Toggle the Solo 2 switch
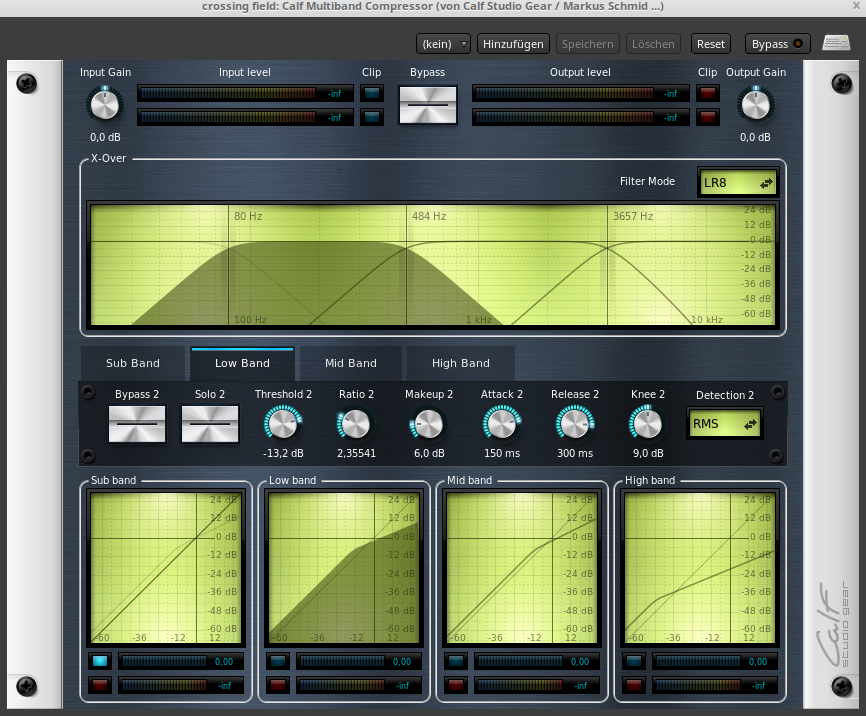 (x=210, y=424)
